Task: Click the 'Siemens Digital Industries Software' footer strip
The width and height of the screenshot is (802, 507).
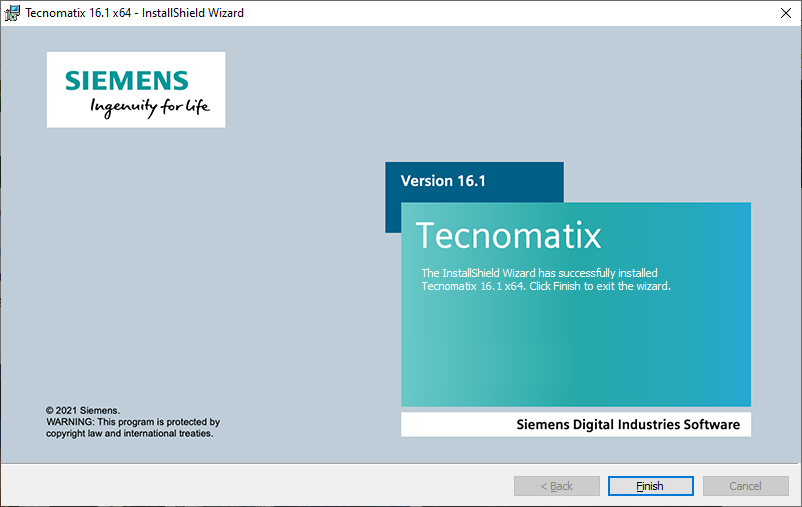Action: 627,424
